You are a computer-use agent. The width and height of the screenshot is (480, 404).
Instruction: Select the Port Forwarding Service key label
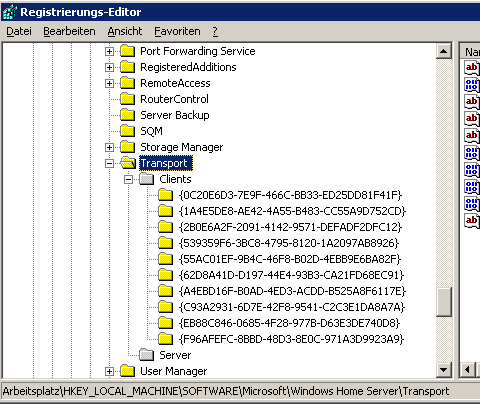[x=198, y=51]
